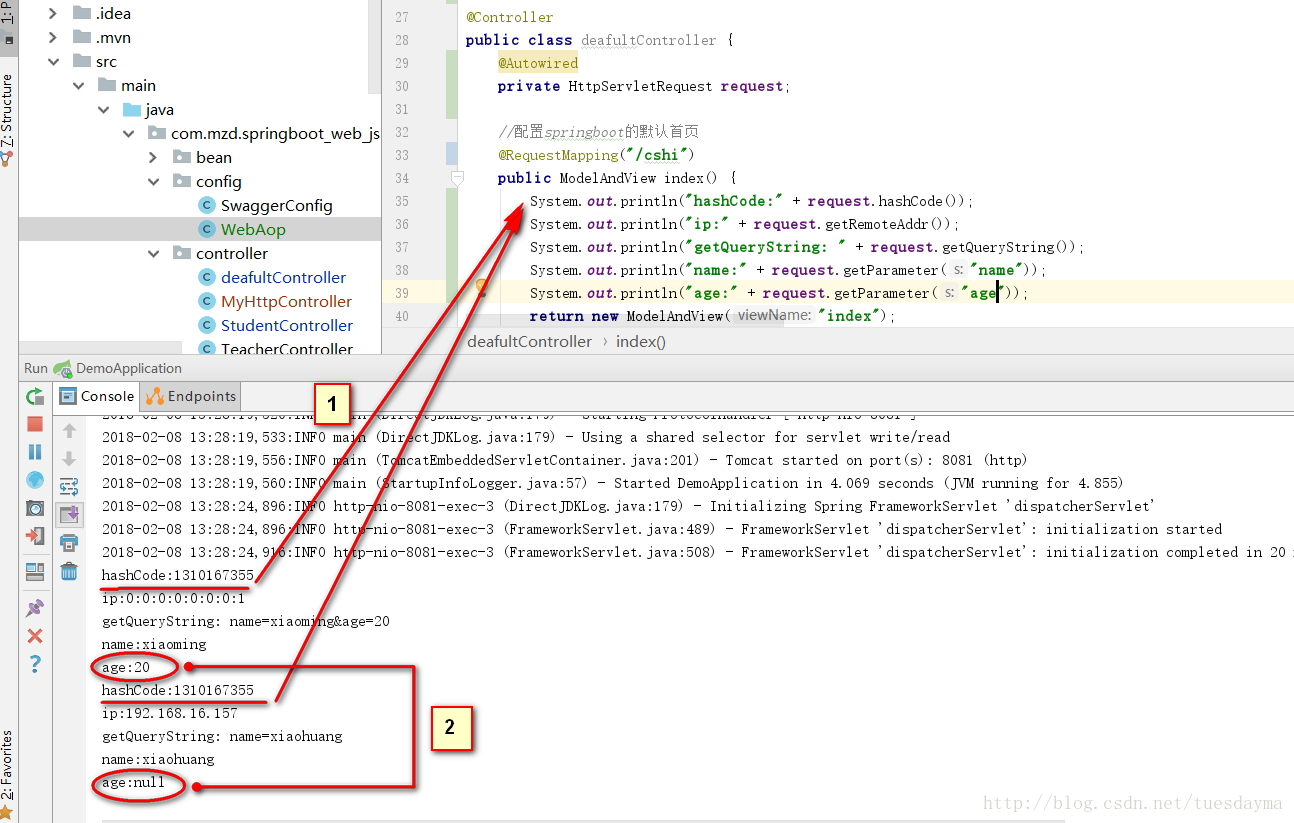Expand the .idea folder
Image resolution: width=1294 pixels, height=823 pixels.
[x=53, y=13]
